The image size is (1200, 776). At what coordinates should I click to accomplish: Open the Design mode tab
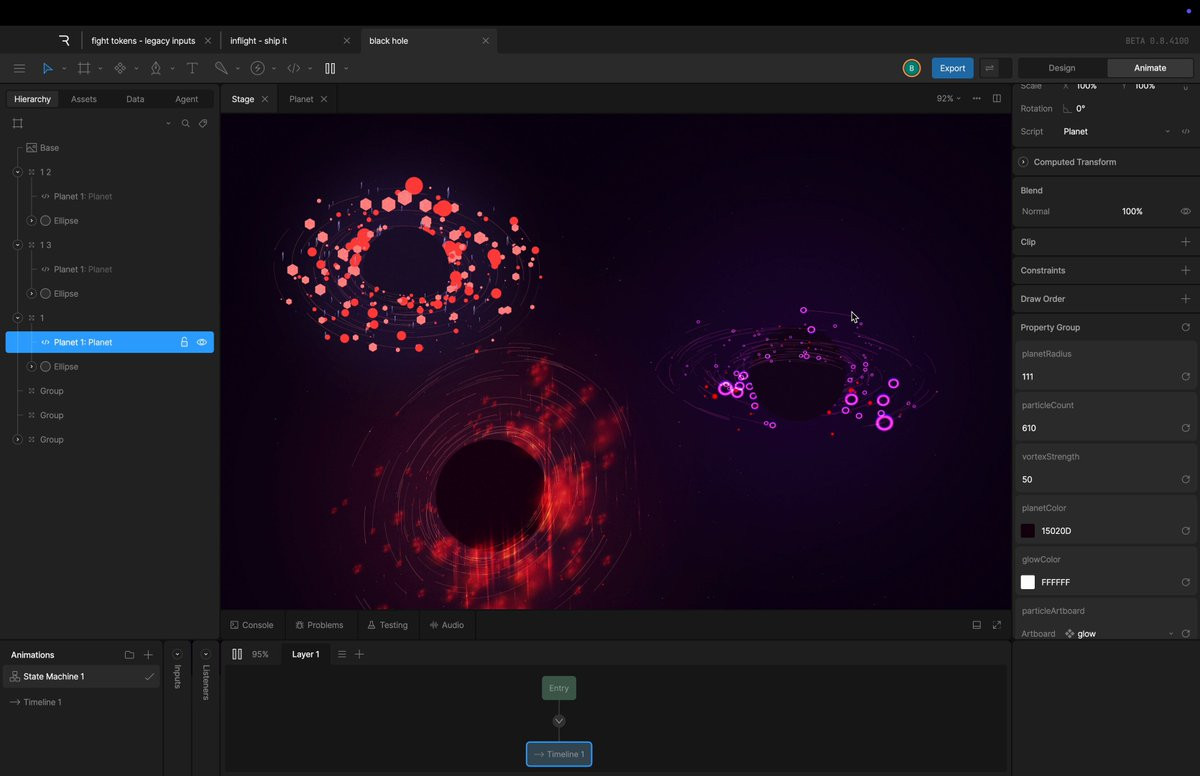(x=1061, y=68)
